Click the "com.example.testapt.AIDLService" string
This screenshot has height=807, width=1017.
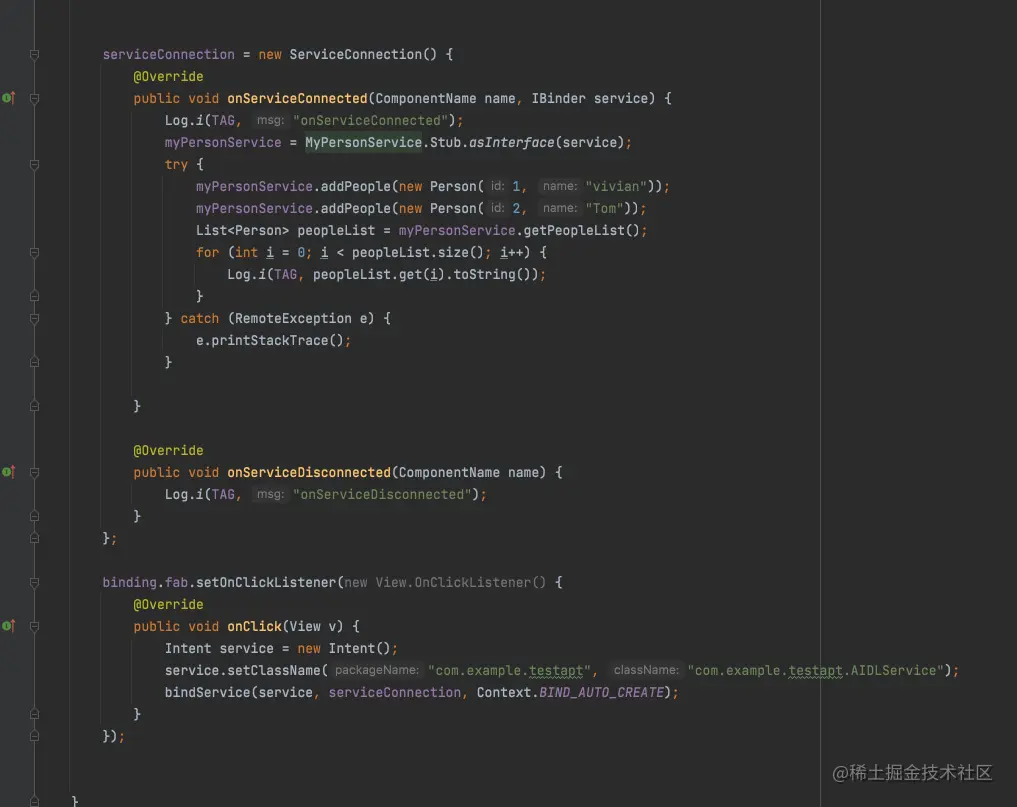(816, 670)
